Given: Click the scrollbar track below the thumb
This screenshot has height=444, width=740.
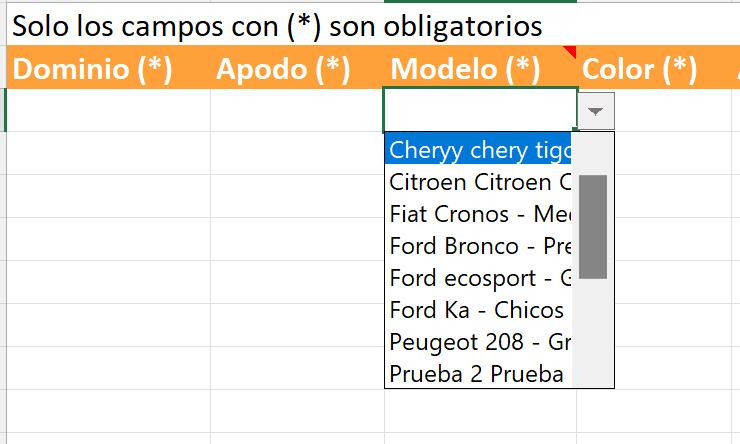Looking at the screenshot, I should point(593,332).
